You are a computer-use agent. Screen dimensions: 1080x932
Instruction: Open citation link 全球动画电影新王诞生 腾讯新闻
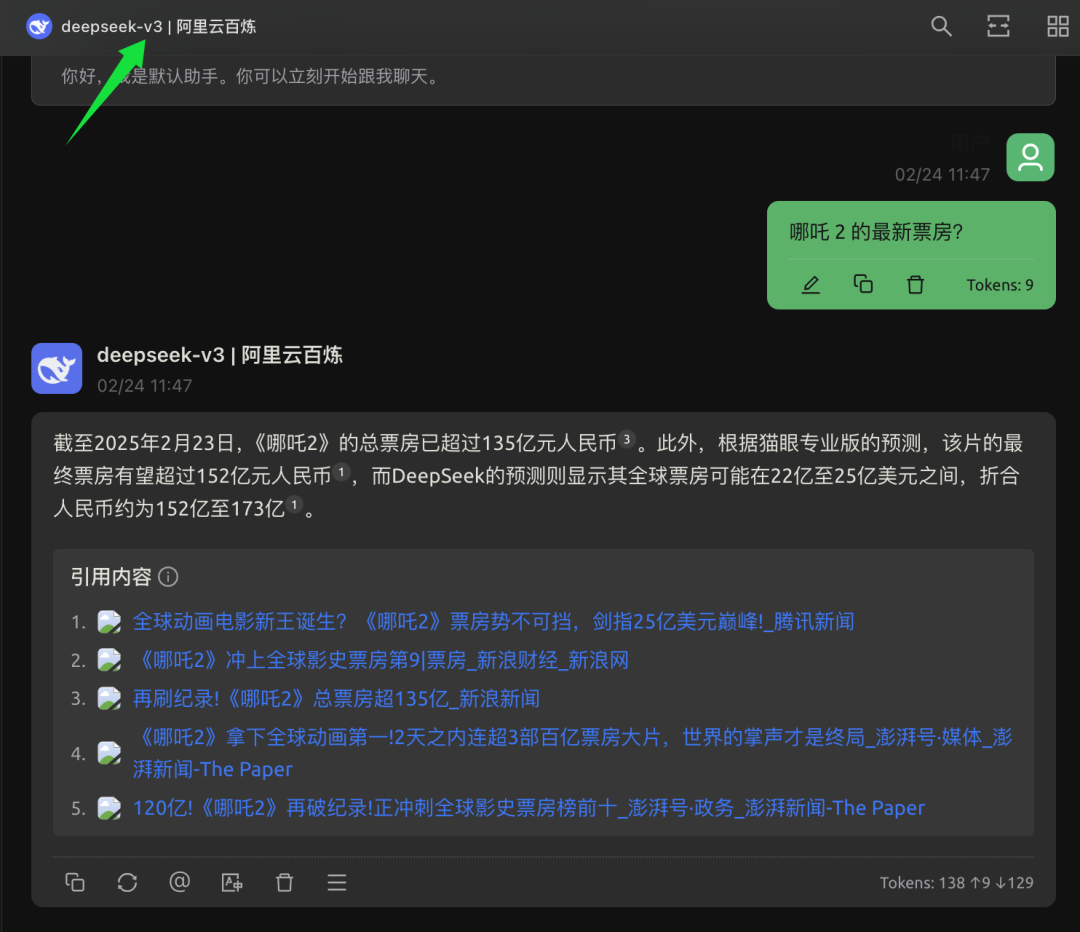(493, 622)
